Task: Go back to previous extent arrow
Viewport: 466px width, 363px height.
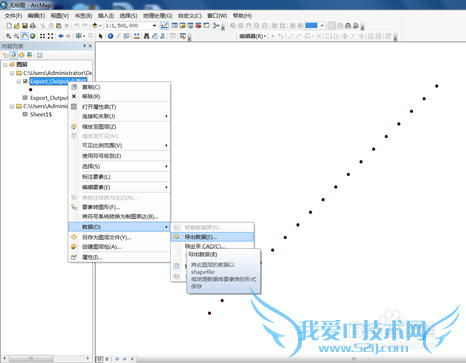Action: (61, 36)
